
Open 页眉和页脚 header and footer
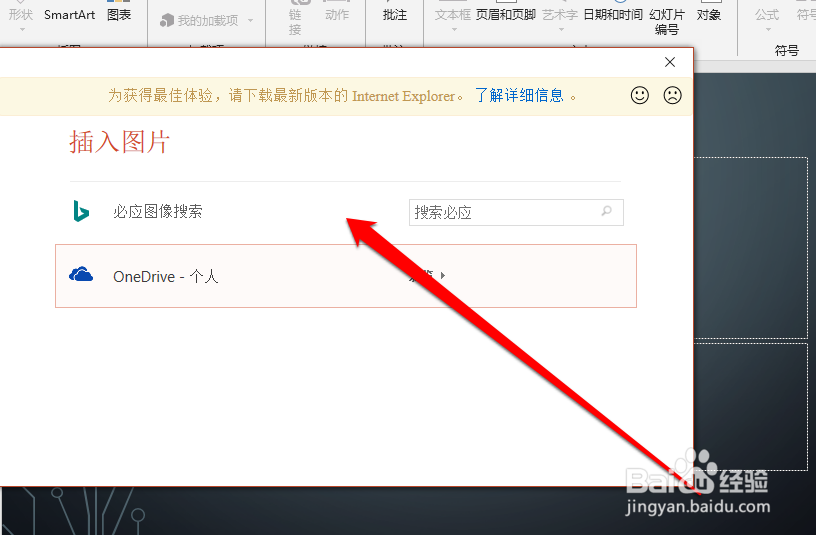pyautogui.click(x=506, y=15)
